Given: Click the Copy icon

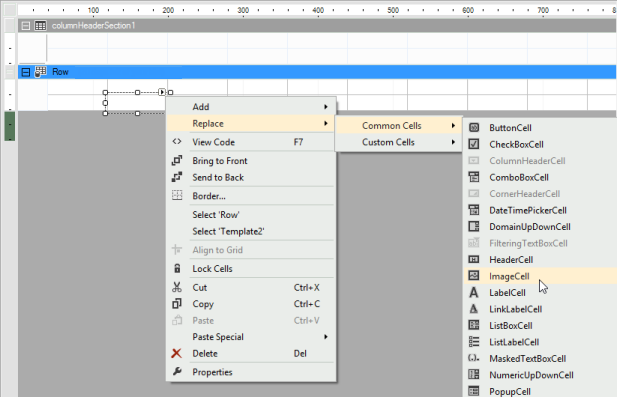Looking at the screenshot, I should coord(177,304).
